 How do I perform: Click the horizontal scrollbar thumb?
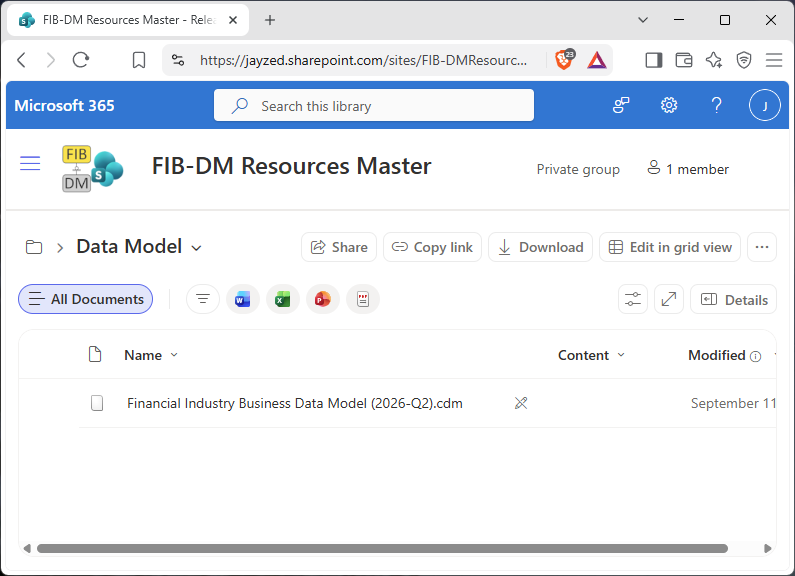[382, 548]
